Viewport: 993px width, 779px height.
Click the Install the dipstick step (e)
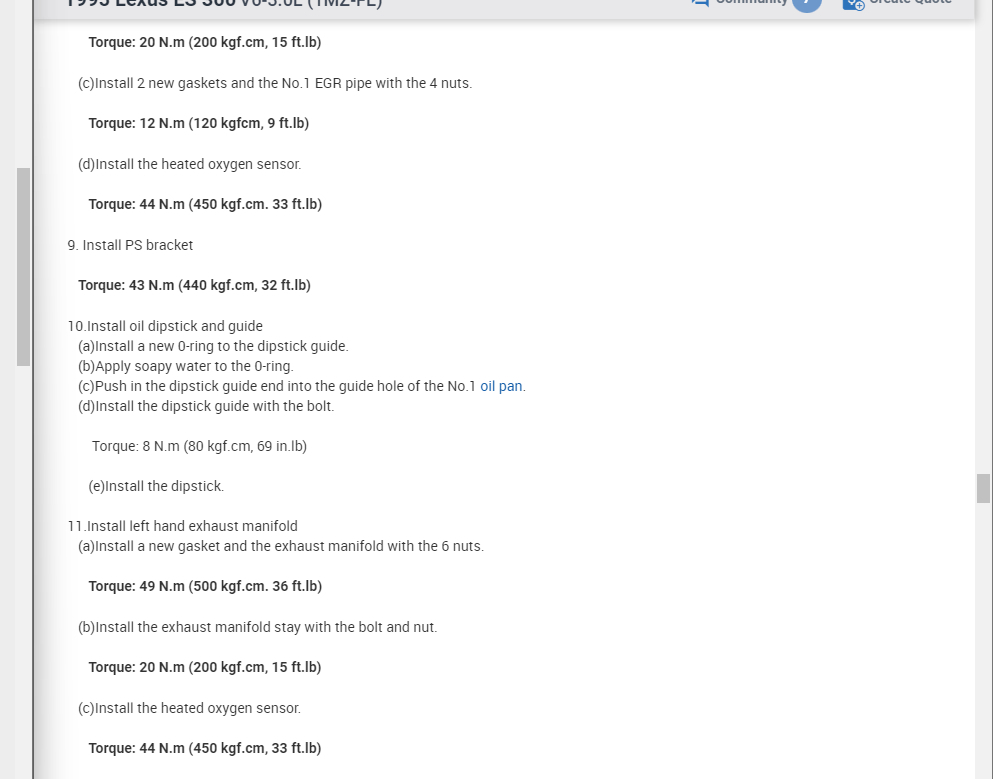156,486
